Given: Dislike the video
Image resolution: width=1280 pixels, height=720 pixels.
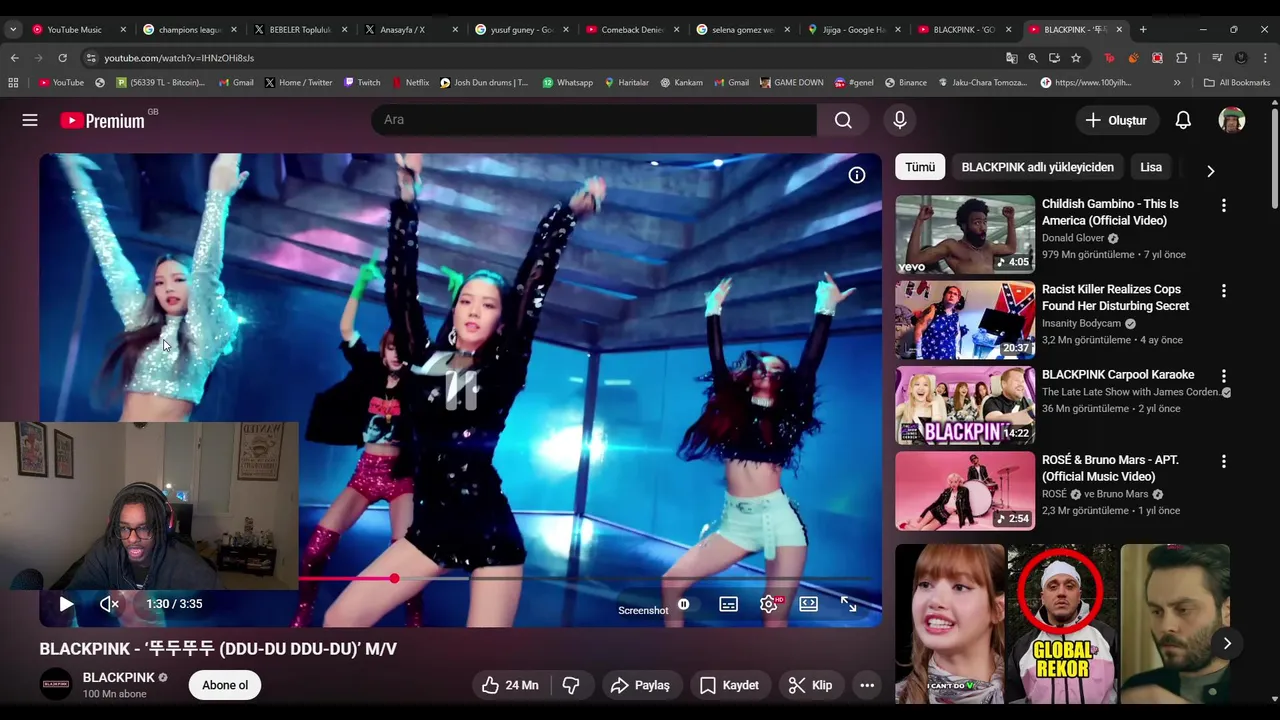Looking at the screenshot, I should pyautogui.click(x=572, y=685).
